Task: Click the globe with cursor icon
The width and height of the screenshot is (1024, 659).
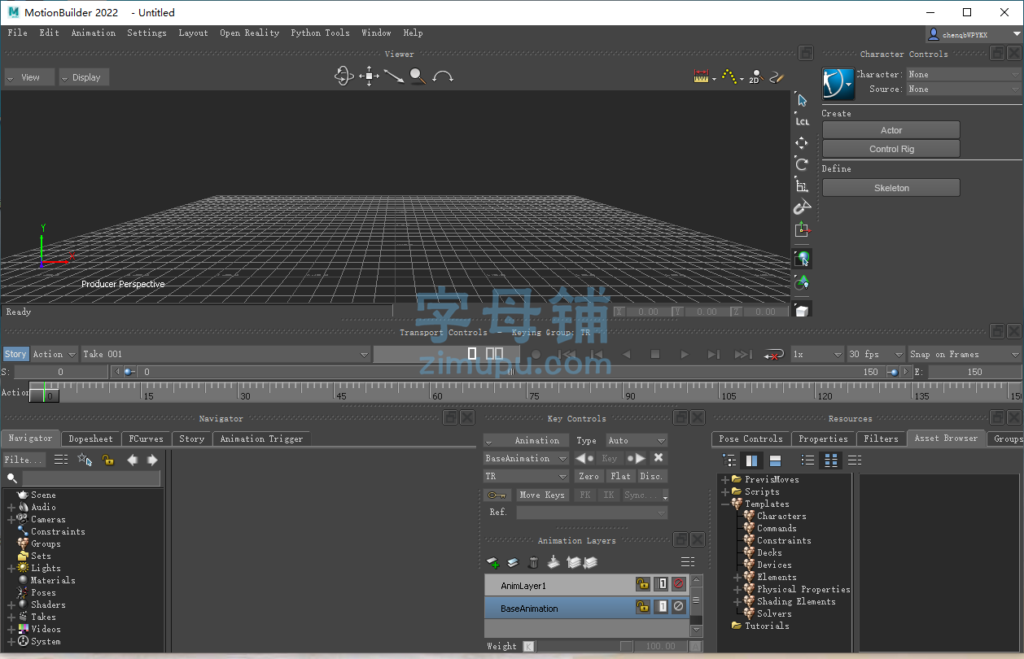Action: click(x=802, y=259)
